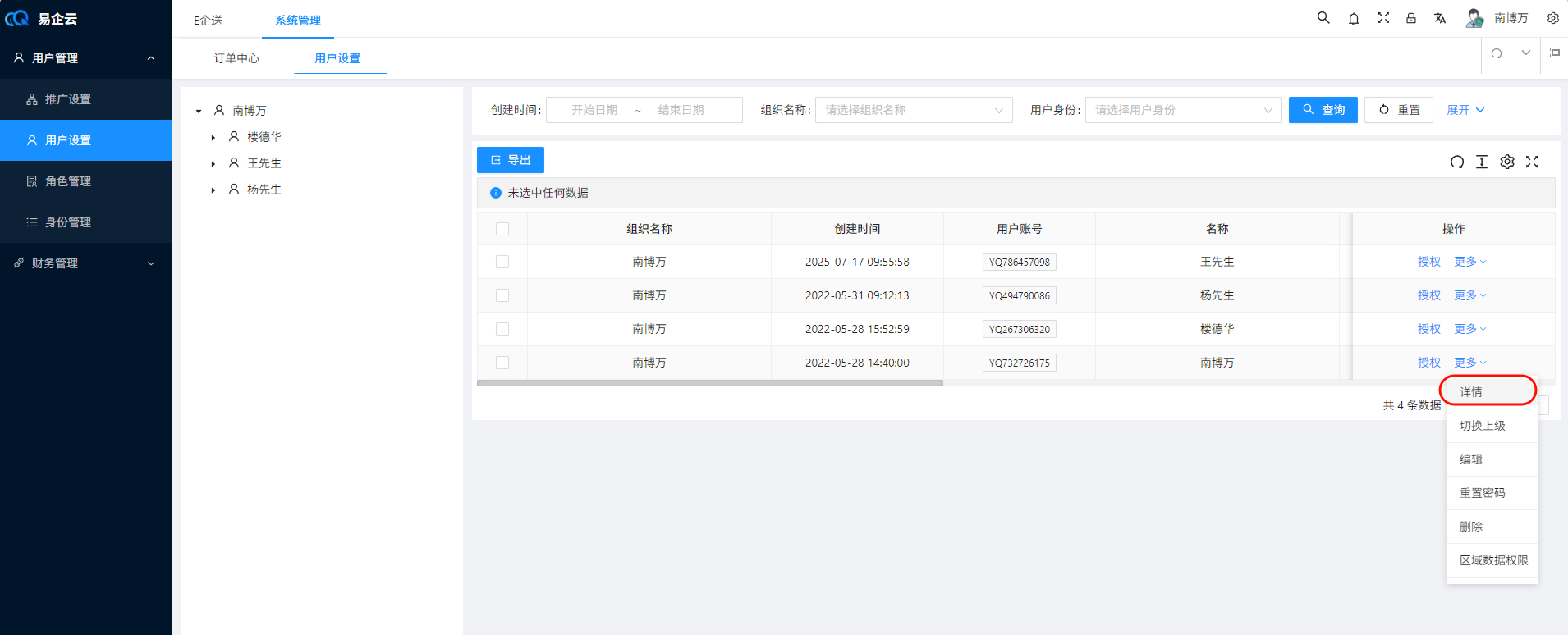1568x635 pixels.
Task: Open the 组织名称 dropdown
Action: pyautogui.click(x=913, y=110)
